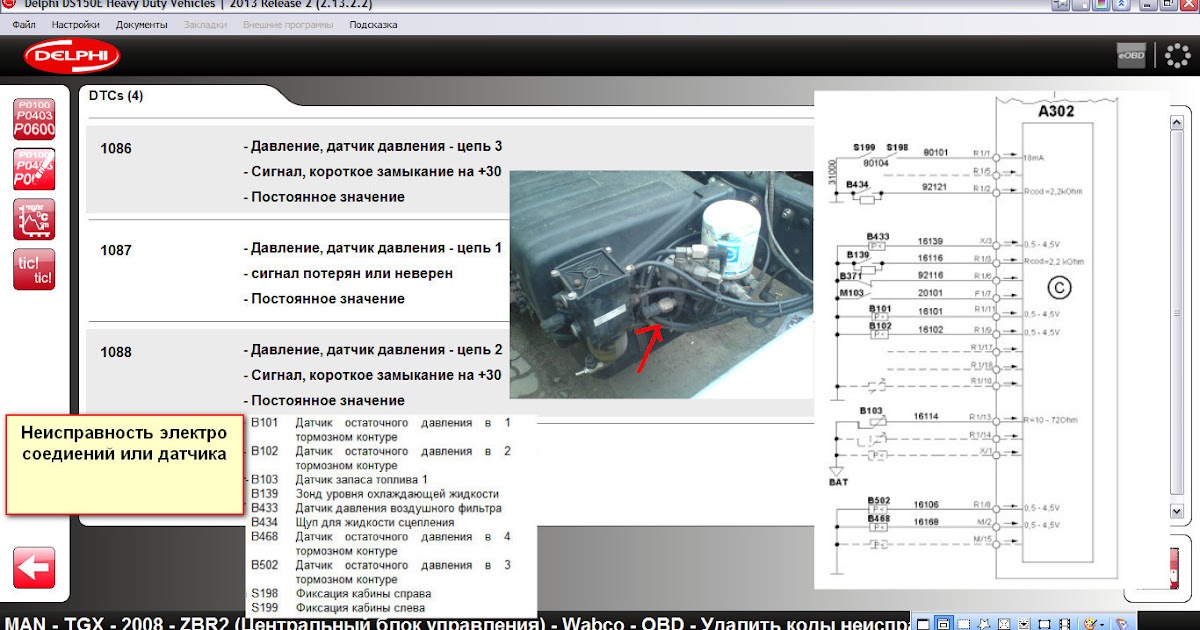The width and height of the screenshot is (1200, 630).
Task: Click wire number 16114 in the diagram
Action: point(928,416)
